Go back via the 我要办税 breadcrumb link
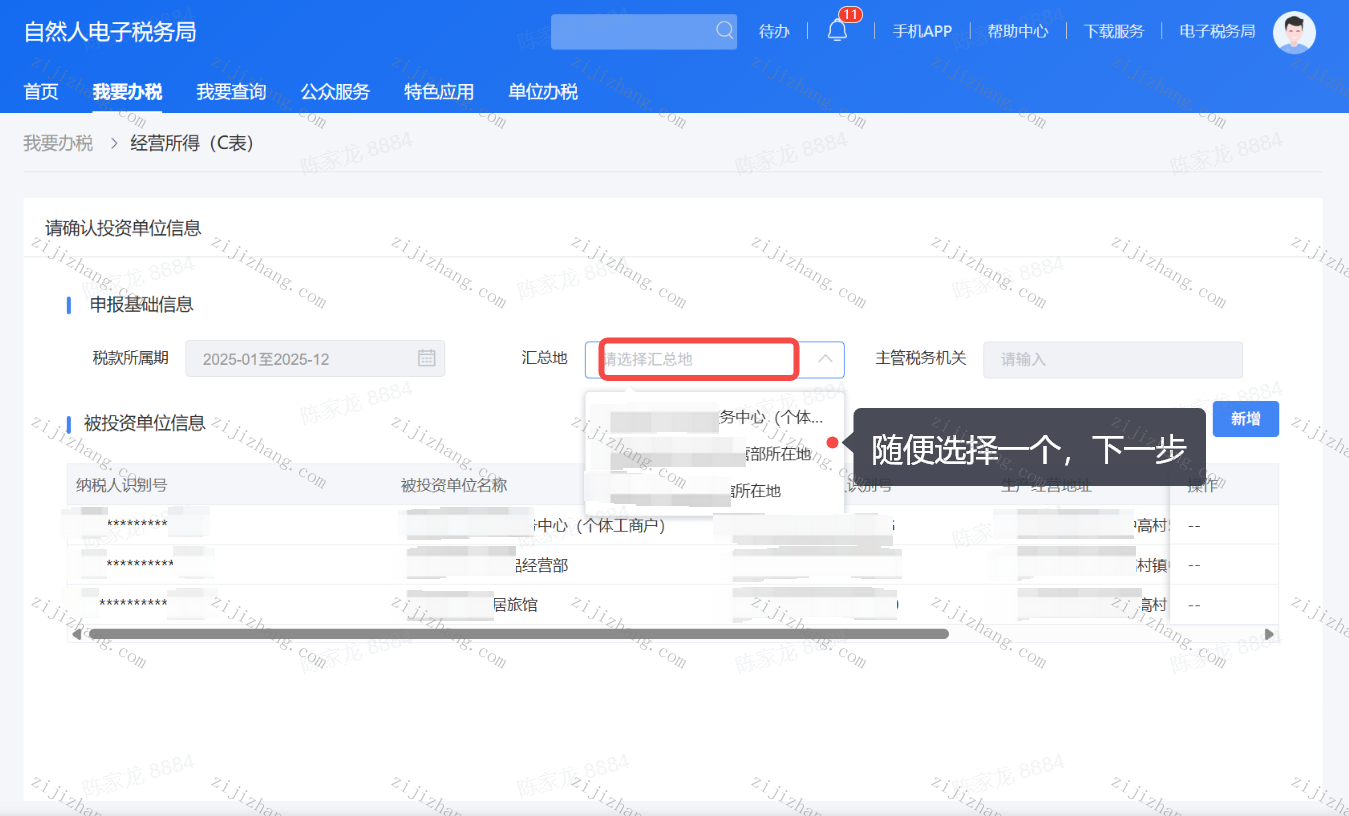Viewport: 1349px width, 816px height. point(57,143)
